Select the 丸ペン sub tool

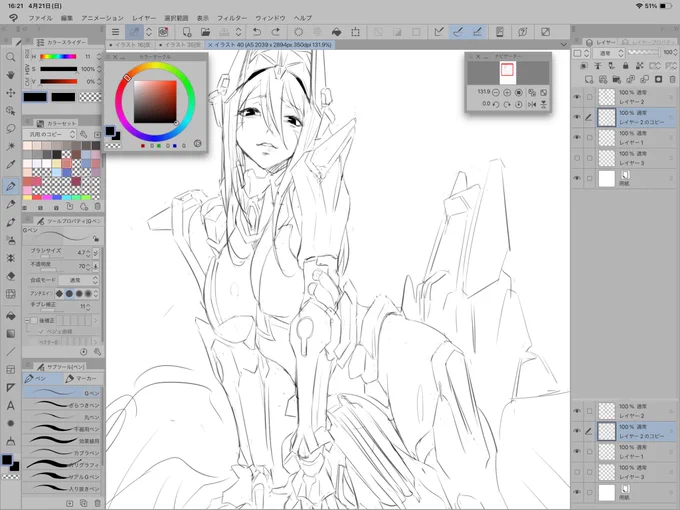tap(63, 417)
